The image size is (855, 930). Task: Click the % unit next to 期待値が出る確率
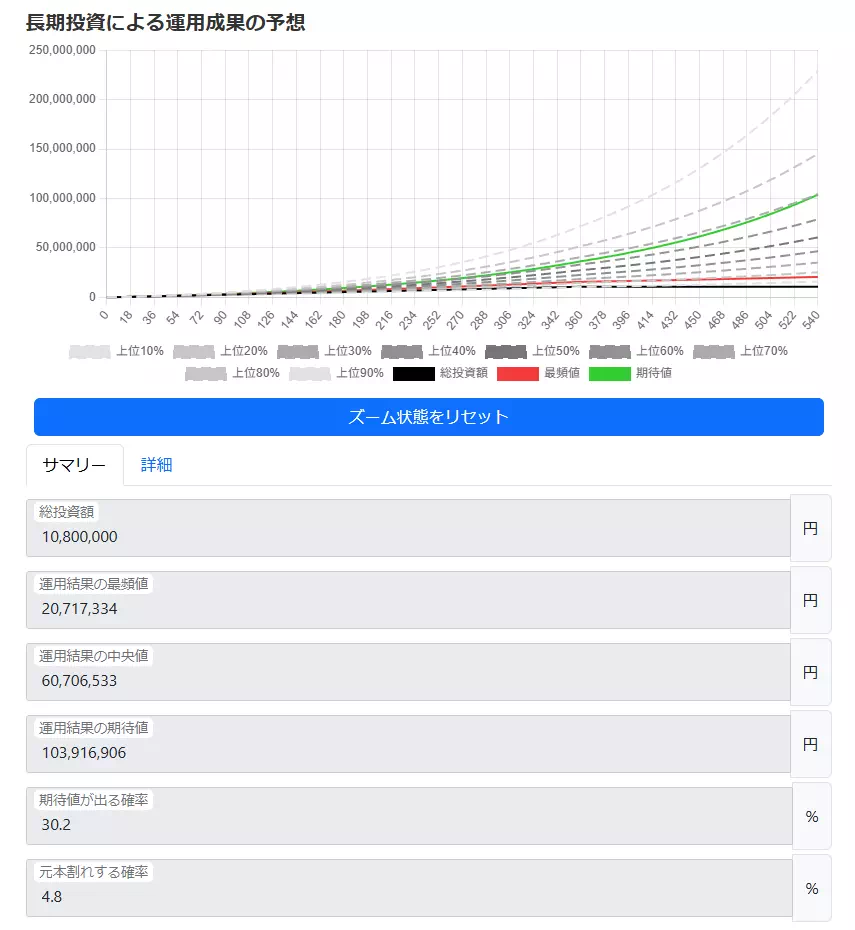(x=812, y=816)
